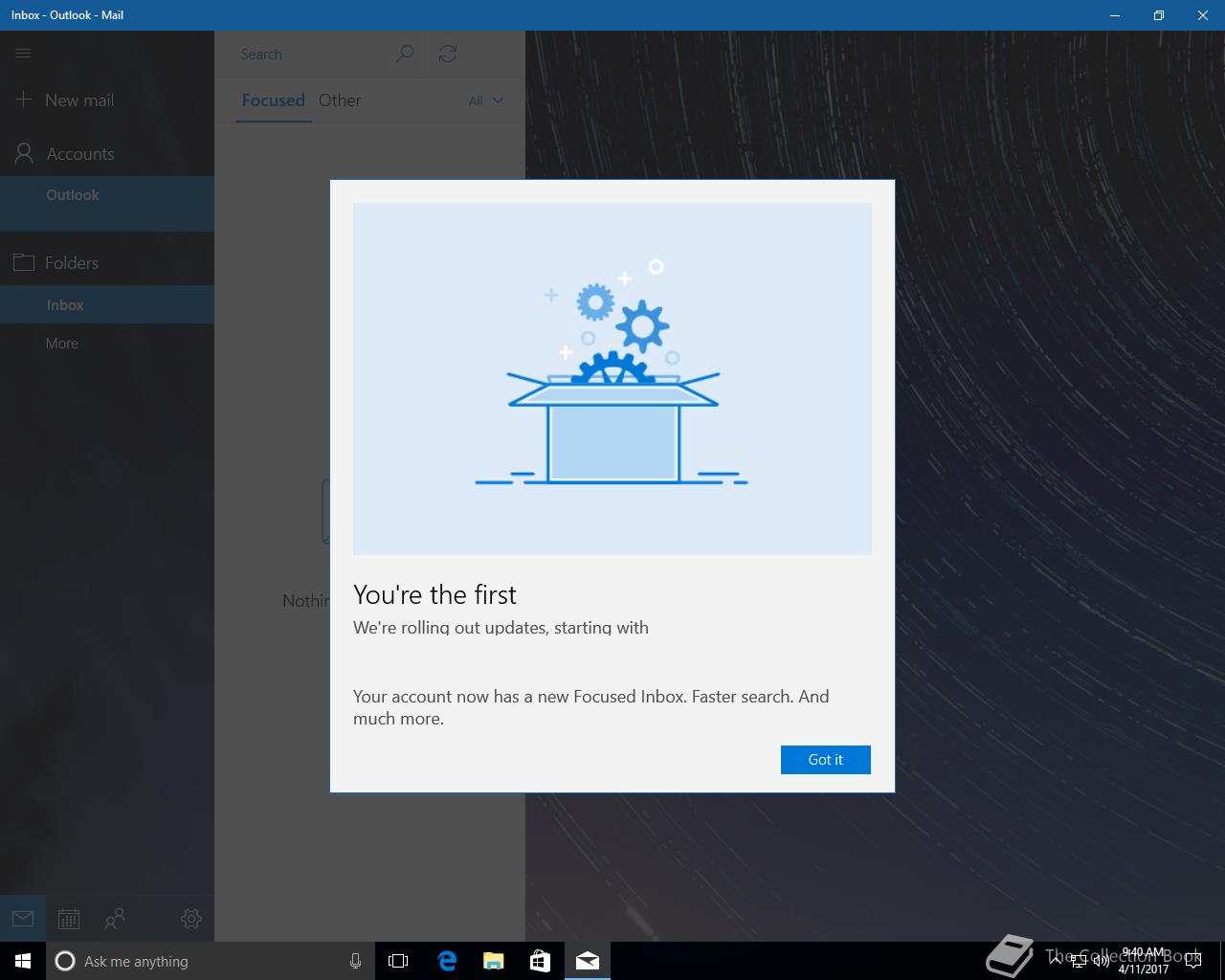
Task: Restore down the Mail window
Action: pos(1159,15)
